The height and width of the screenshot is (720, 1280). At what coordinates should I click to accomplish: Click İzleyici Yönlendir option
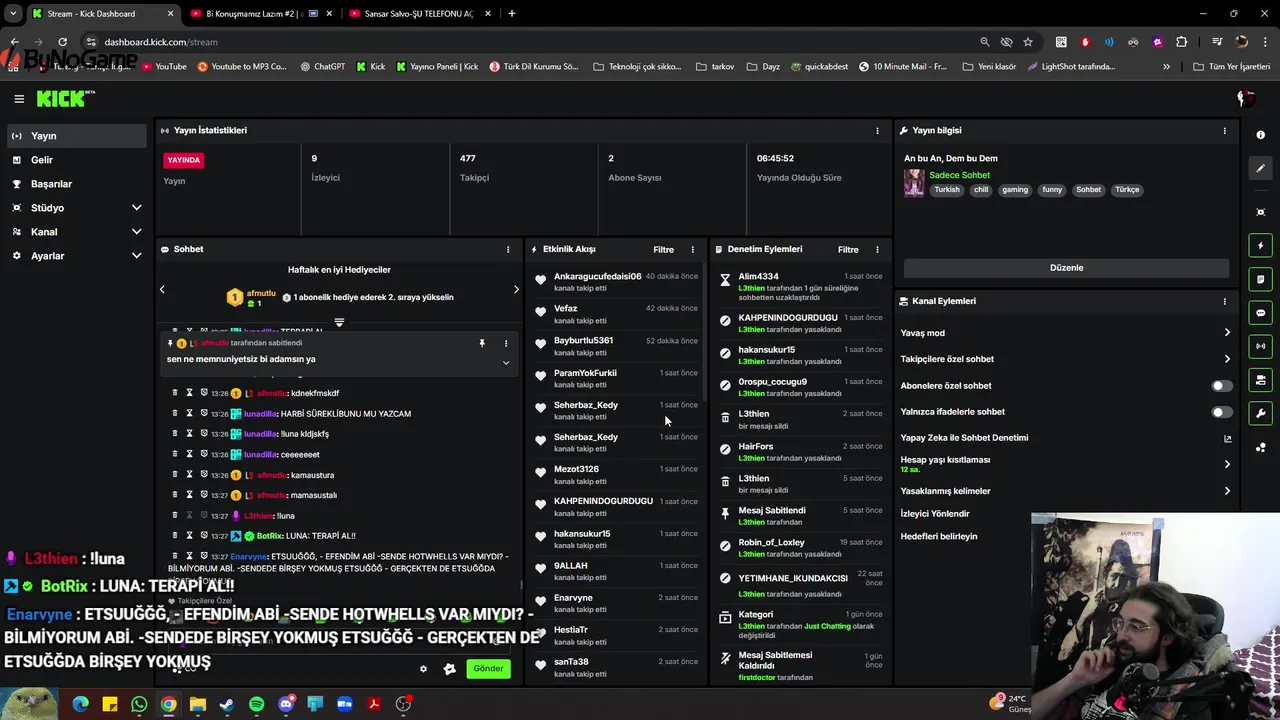point(935,514)
